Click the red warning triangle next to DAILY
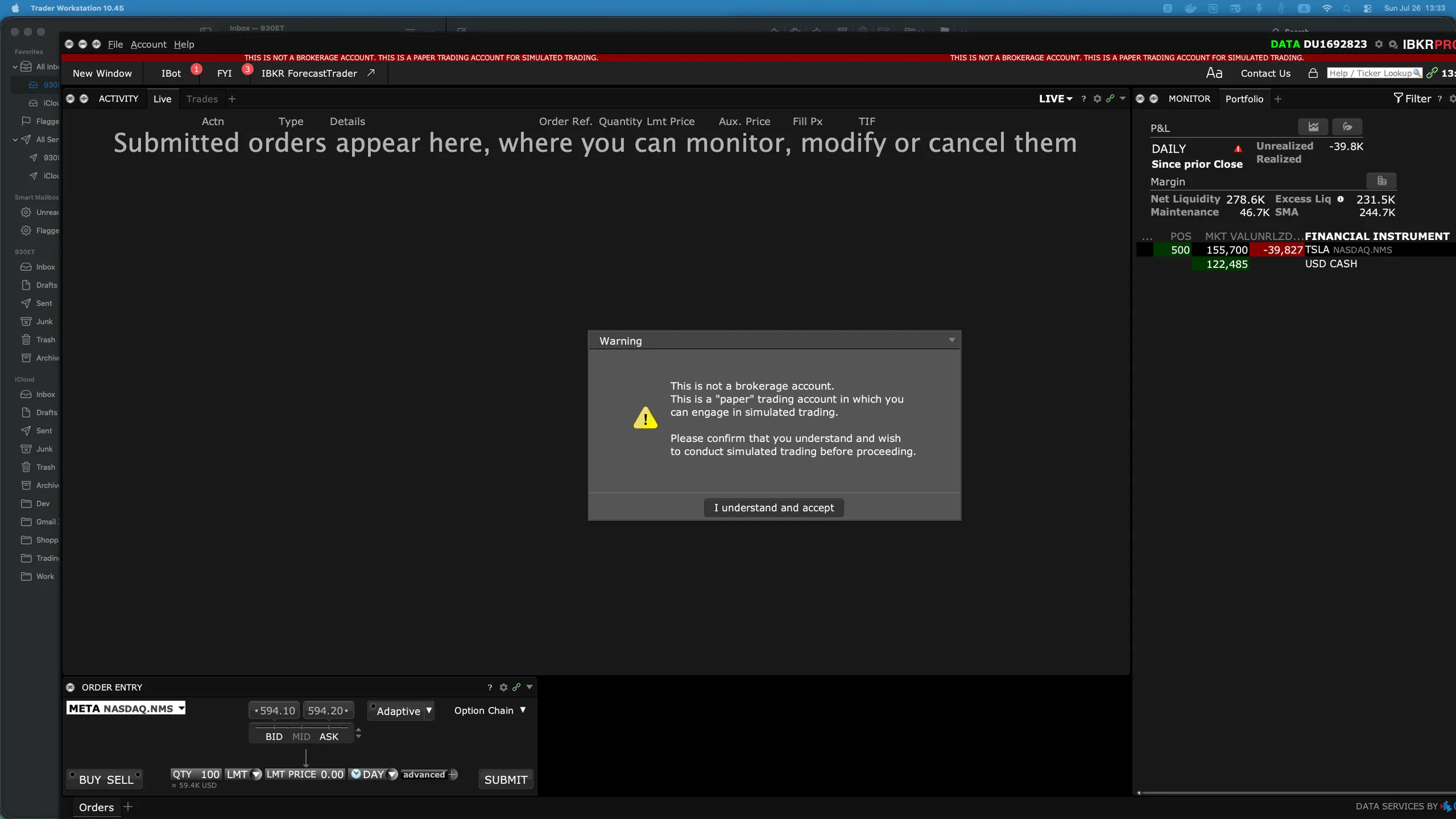Image resolution: width=1456 pixels, height=819 pixels. point(1238,149)
